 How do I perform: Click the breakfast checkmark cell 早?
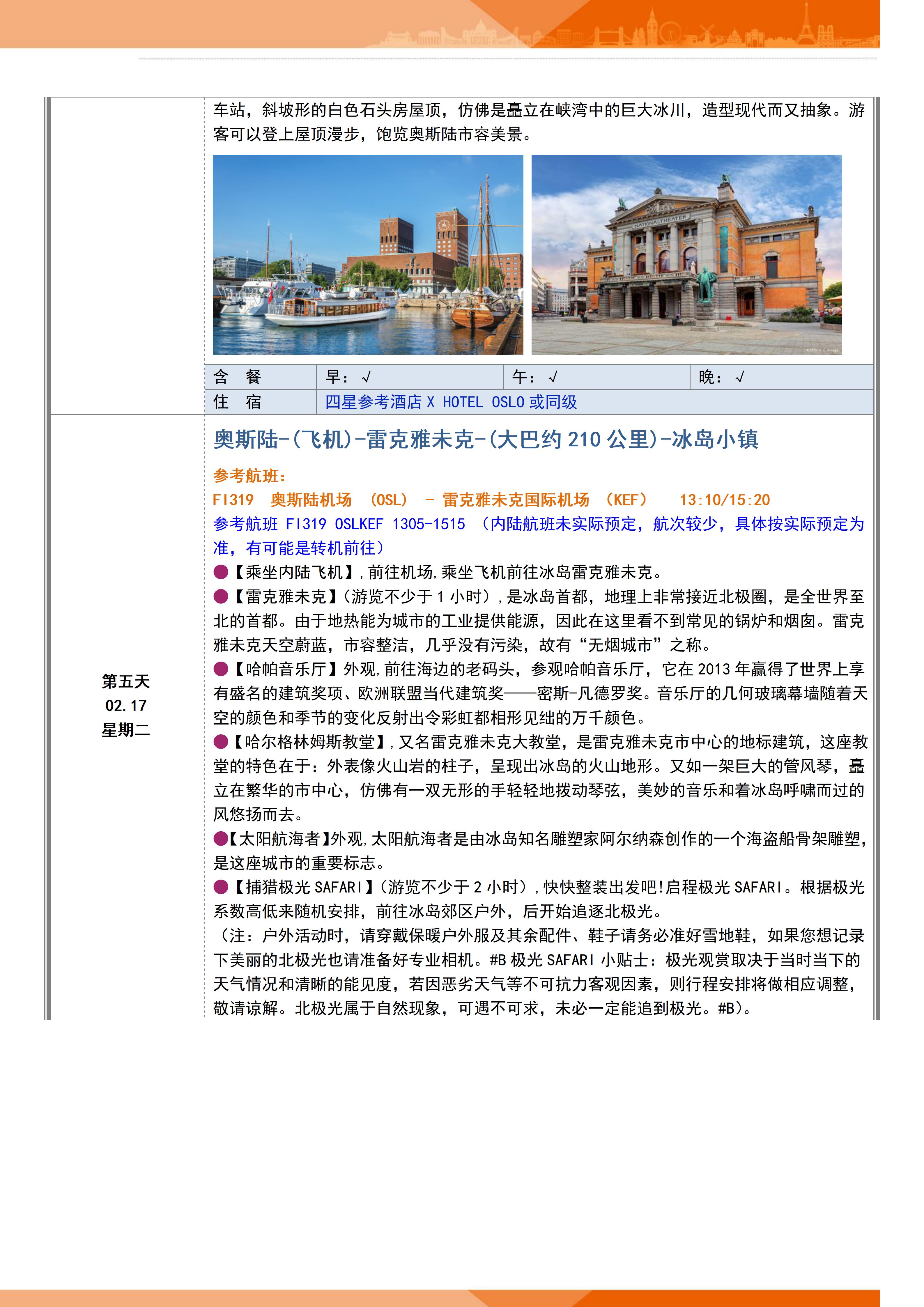348,377
